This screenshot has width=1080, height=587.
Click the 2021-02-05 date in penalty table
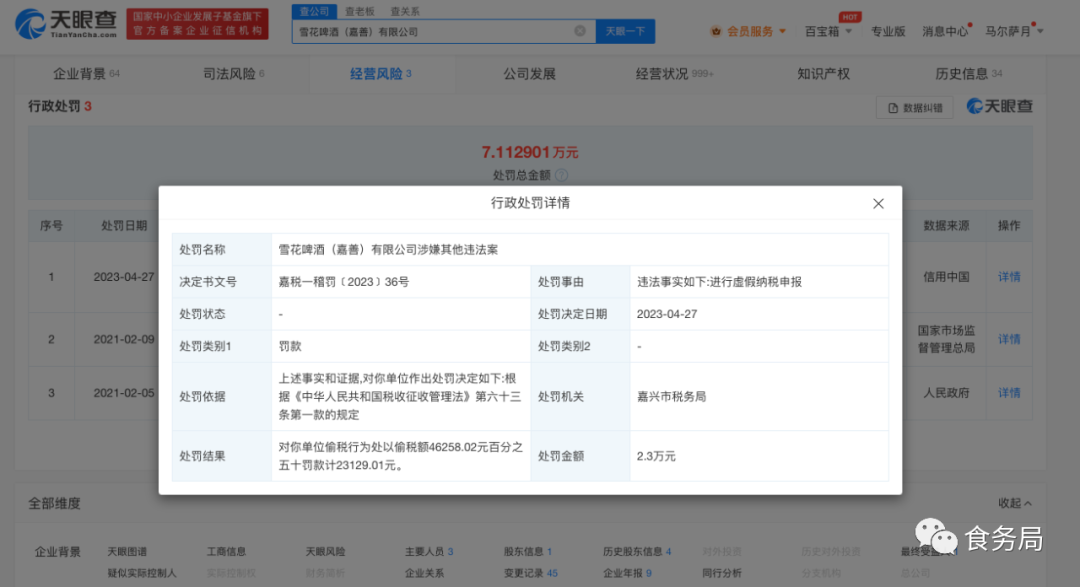click(124, 393)
